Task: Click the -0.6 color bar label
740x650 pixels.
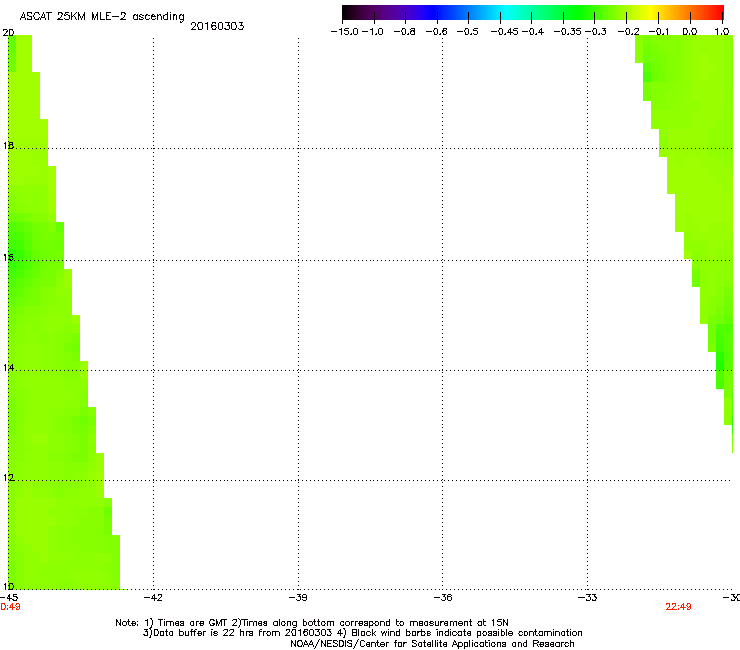Action: tap(437, 32)
